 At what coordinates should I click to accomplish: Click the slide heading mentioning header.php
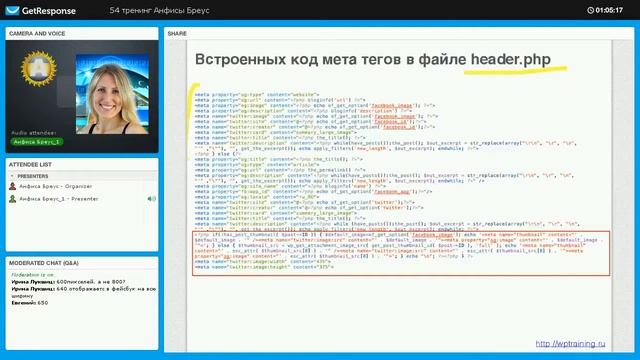(x=373, y=60)
